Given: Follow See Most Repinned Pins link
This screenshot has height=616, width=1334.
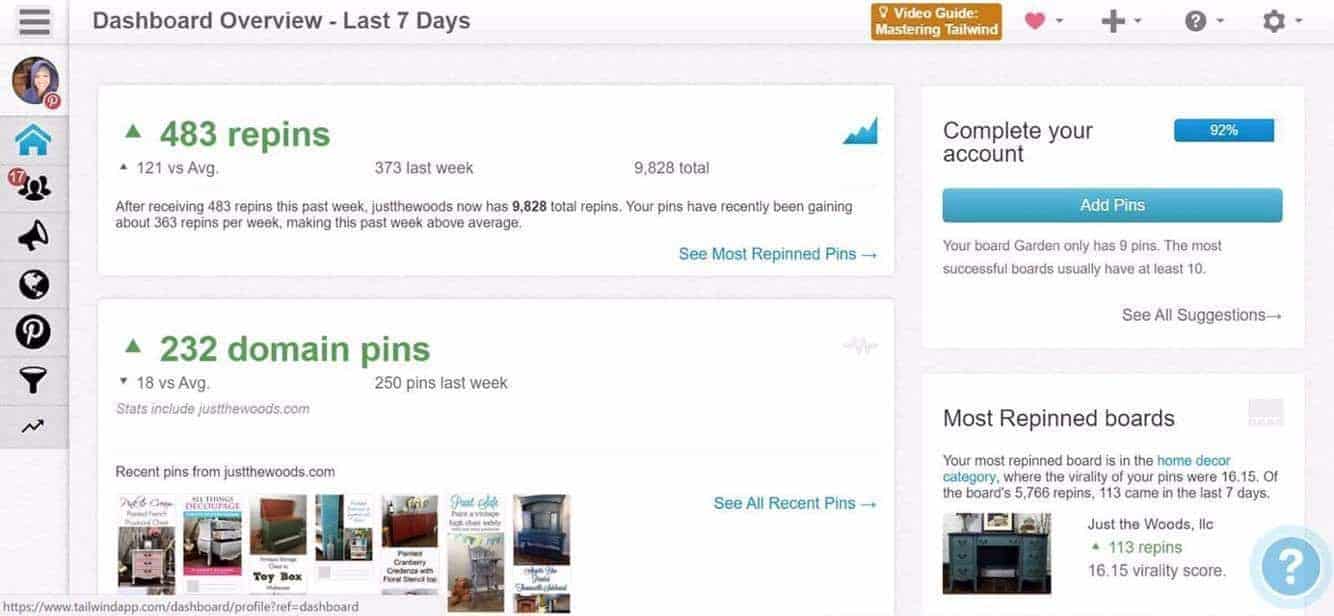Looking at the screenshot, I should pyautogui.click(x=777, y=254).
